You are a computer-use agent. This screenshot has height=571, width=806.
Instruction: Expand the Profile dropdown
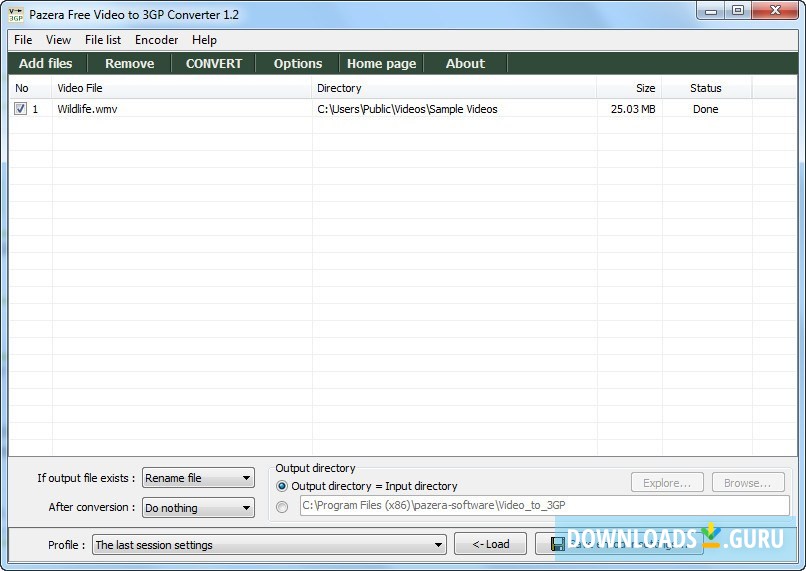point(269,545)
